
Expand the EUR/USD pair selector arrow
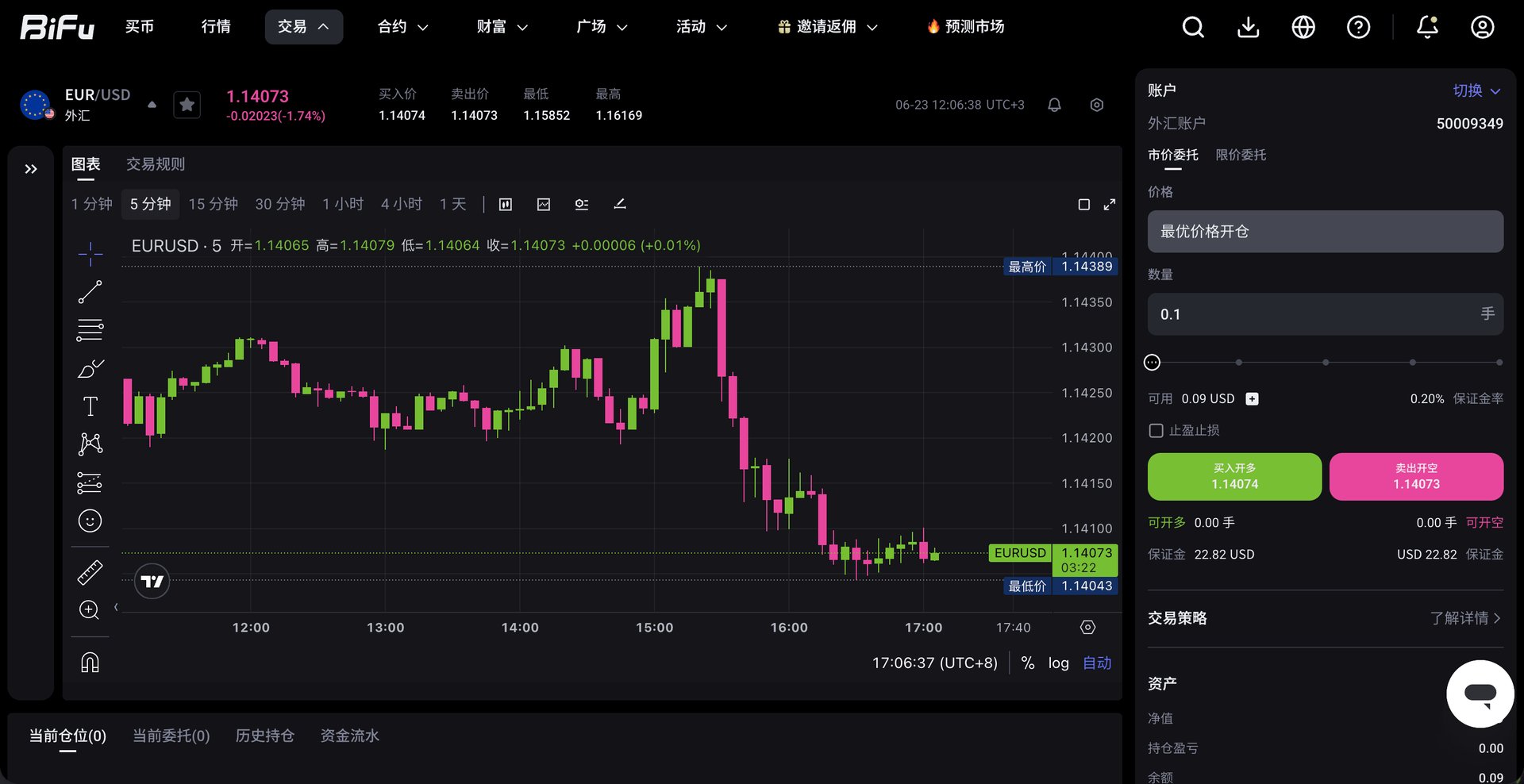click(152, 105)
